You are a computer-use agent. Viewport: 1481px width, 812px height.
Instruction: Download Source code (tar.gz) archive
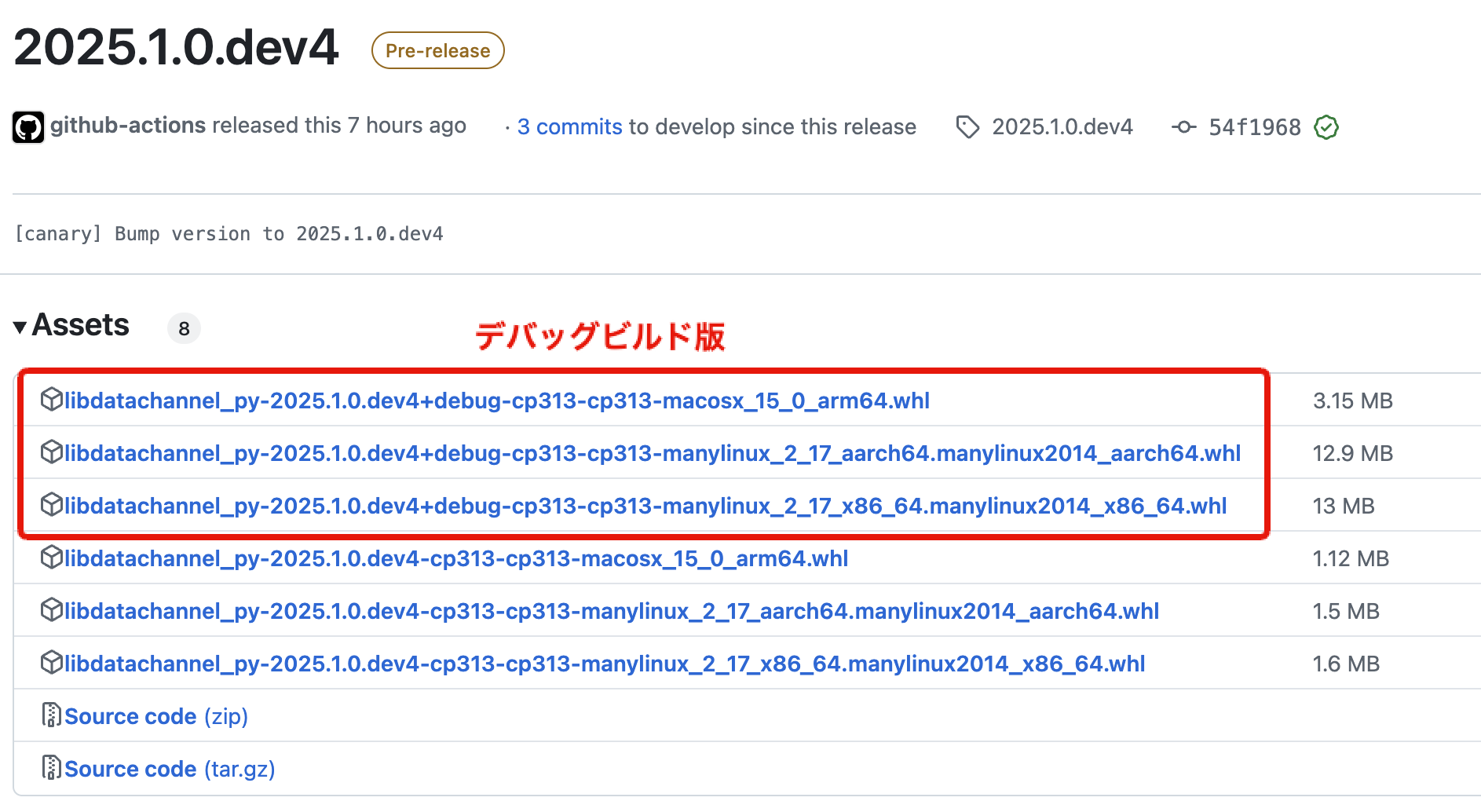point(170,769)
